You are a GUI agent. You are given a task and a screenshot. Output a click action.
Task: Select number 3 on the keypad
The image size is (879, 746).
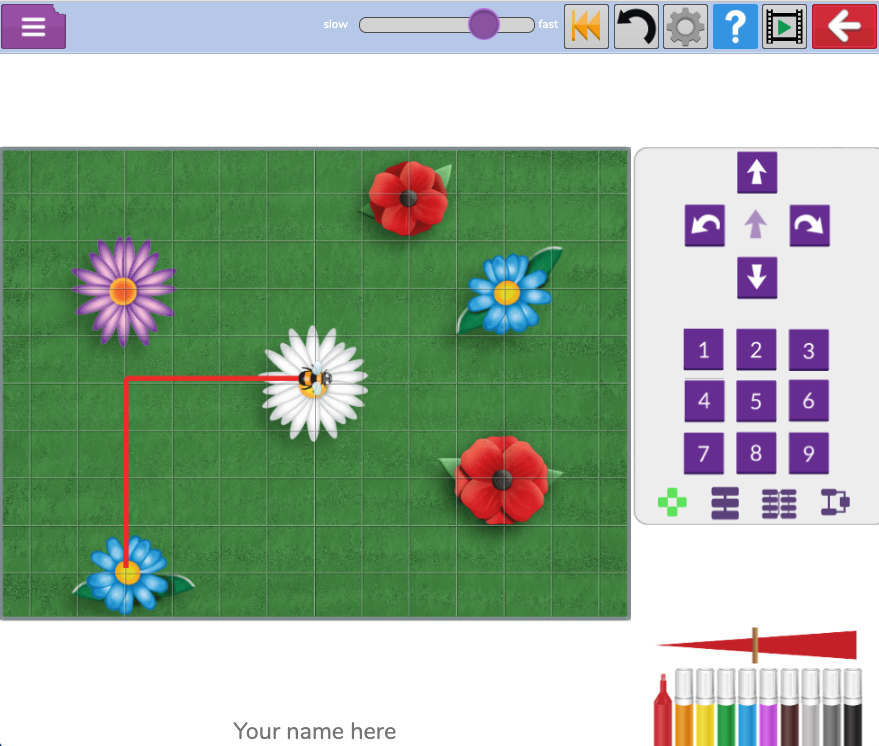[x=808, y=350]
